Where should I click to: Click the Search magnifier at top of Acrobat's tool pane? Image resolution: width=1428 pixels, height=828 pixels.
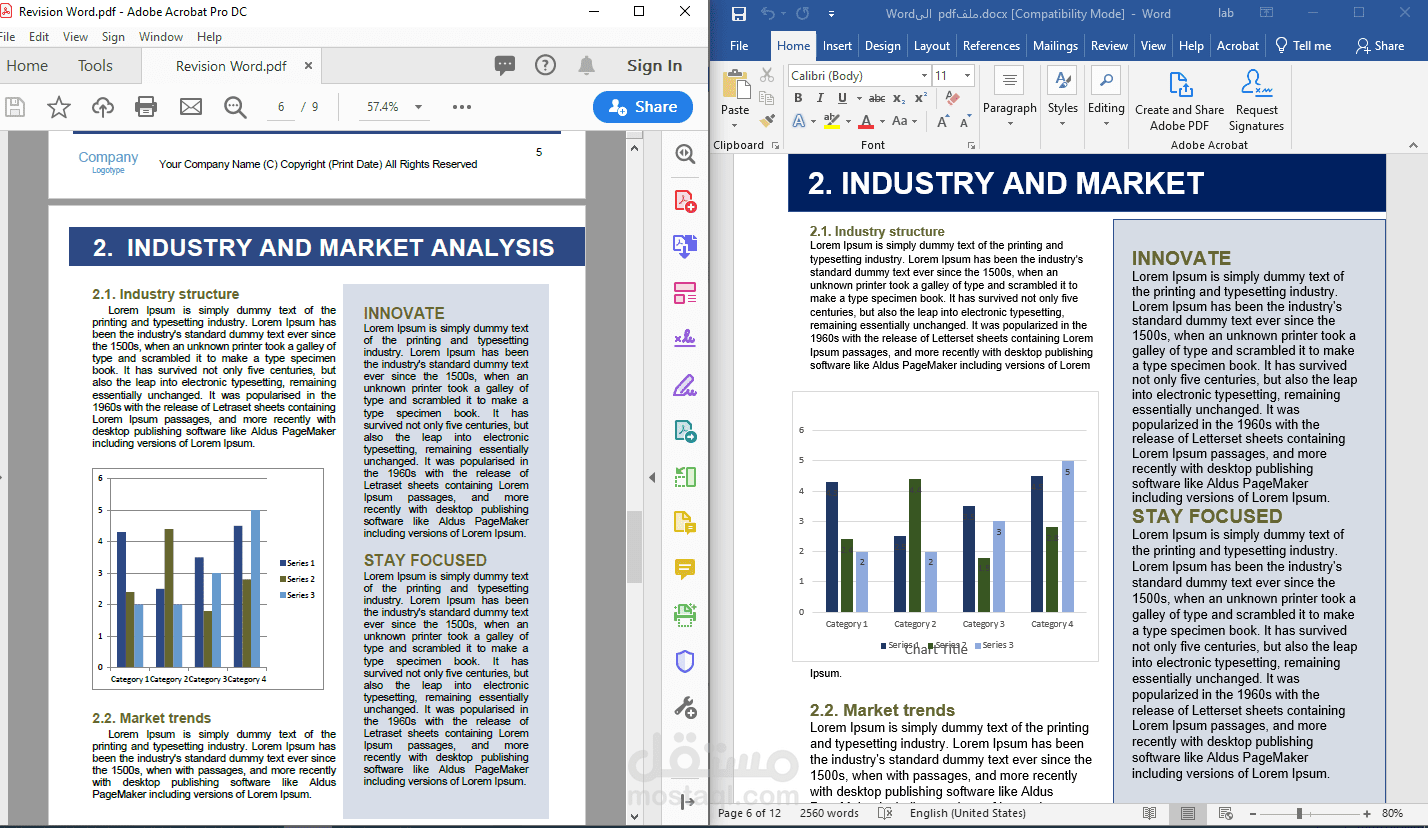685,154
